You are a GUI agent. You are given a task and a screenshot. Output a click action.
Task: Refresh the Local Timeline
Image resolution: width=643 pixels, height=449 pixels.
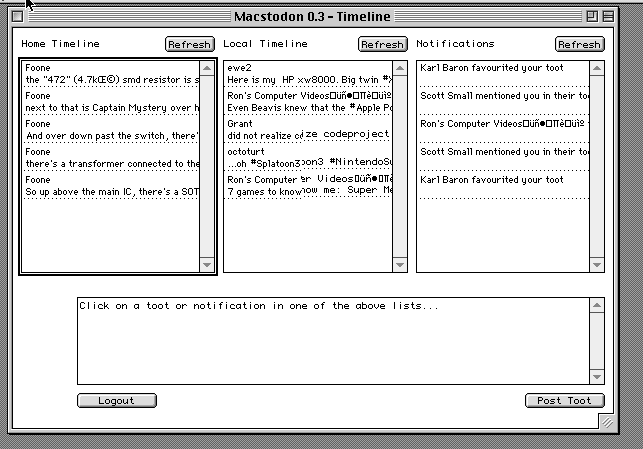pyautogui.click(x=382, y=45)
